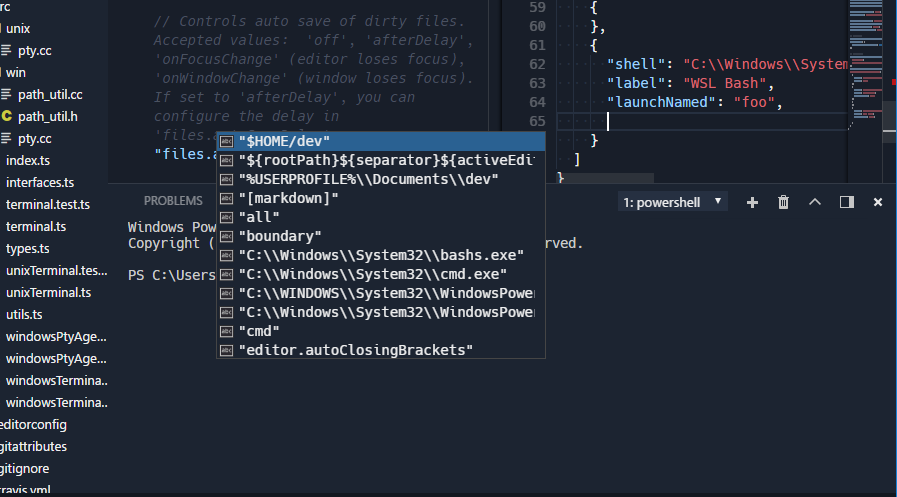Click file icon beside path_util.cc
This screenshot has width=897, height=497.
point(6,94)
